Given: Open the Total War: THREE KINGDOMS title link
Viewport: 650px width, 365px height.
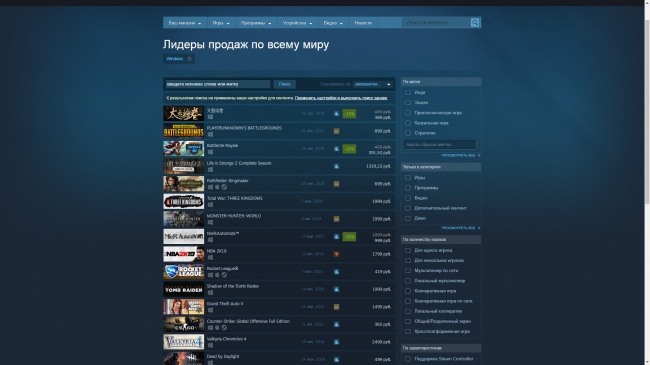Looking at the screenshot, I should click(235, 198).
